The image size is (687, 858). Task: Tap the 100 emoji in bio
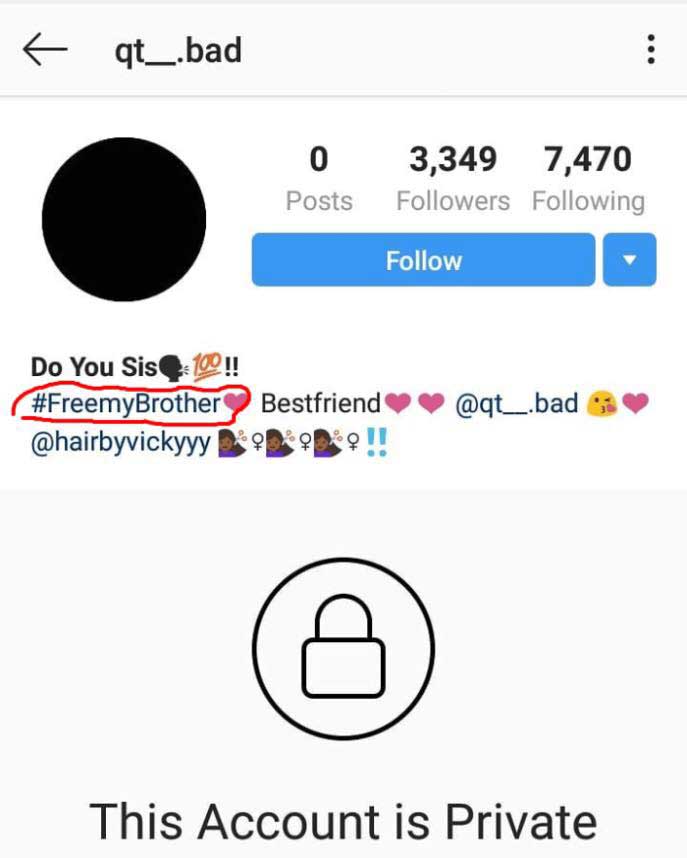tap(206, 366)
